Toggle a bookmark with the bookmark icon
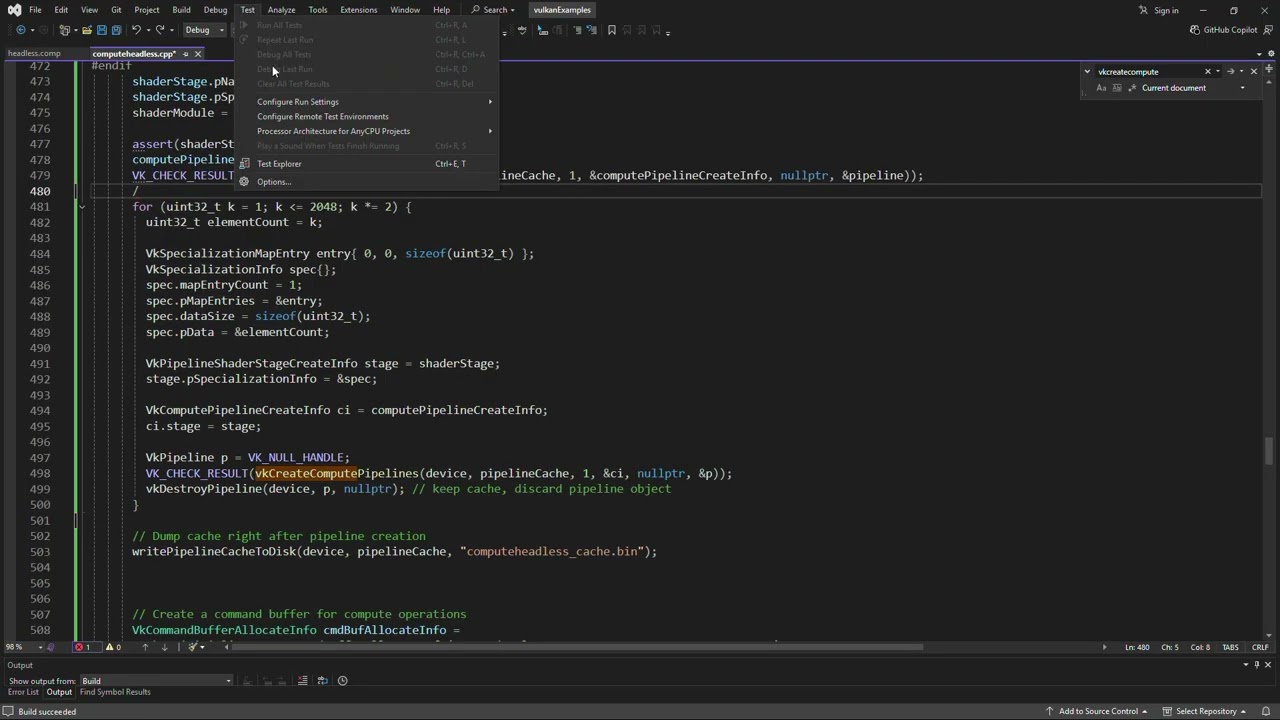The height and width of the screenshot is (720, 1280). pyautogui.click(x=612, y=30)
